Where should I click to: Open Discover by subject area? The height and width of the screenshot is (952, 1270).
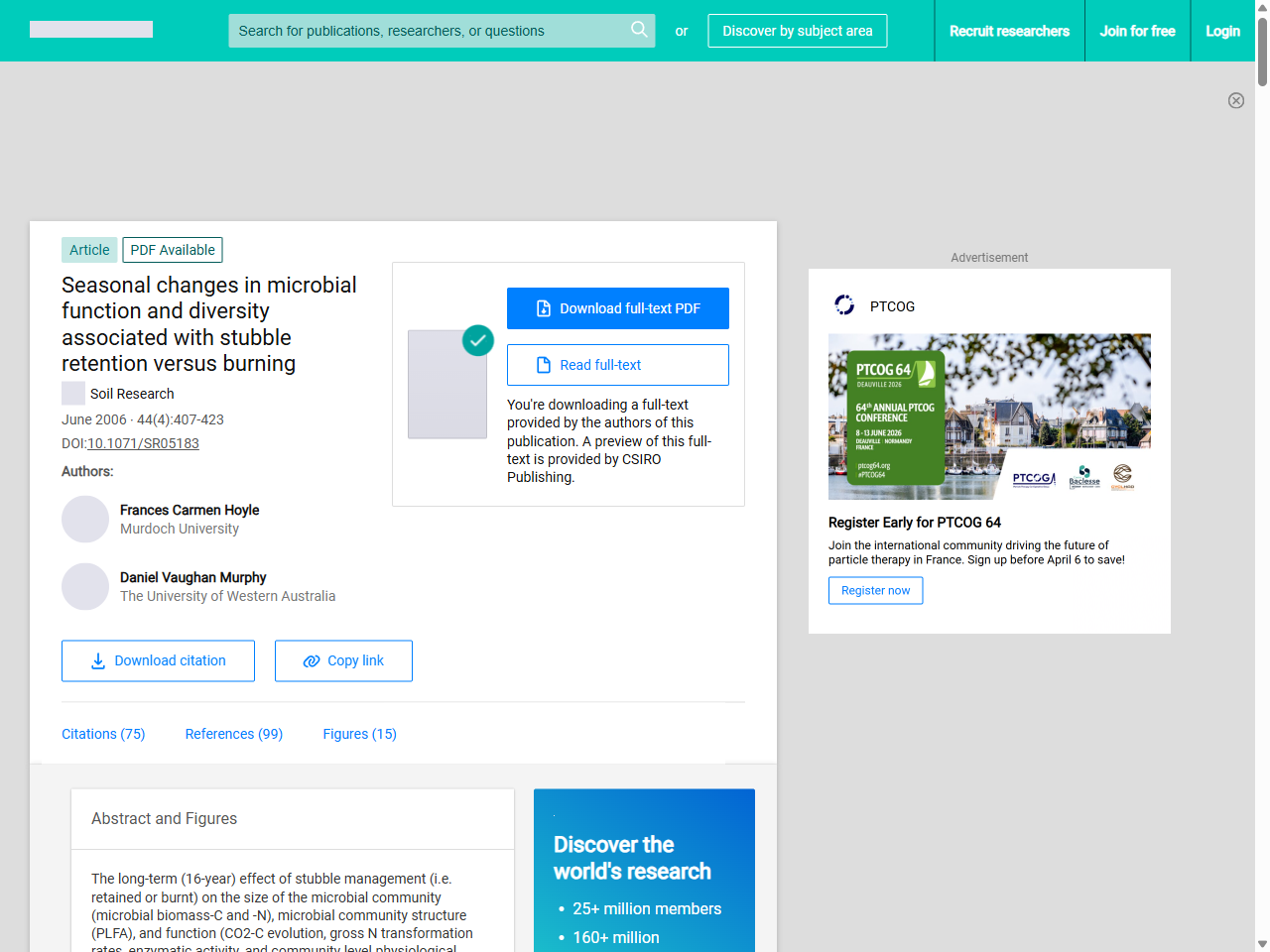tap(797, 31)
